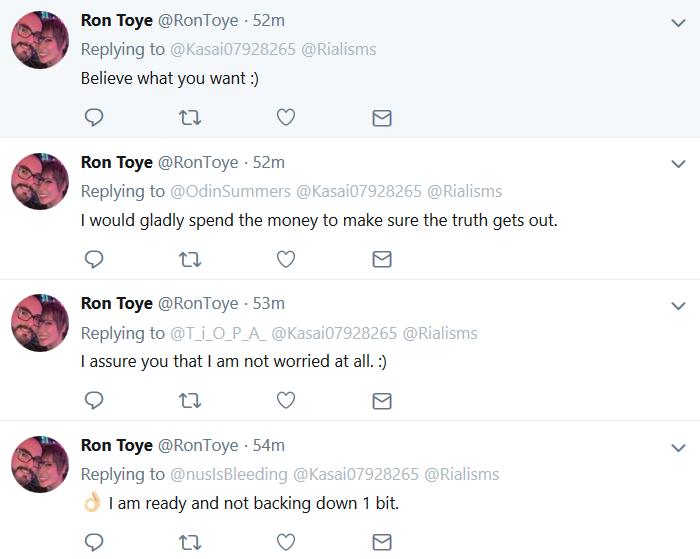Reply to the "not backing down 1 bit" tweet
Image resolution: width=700 pixels, height=559 pixels.
coord(94,542)
